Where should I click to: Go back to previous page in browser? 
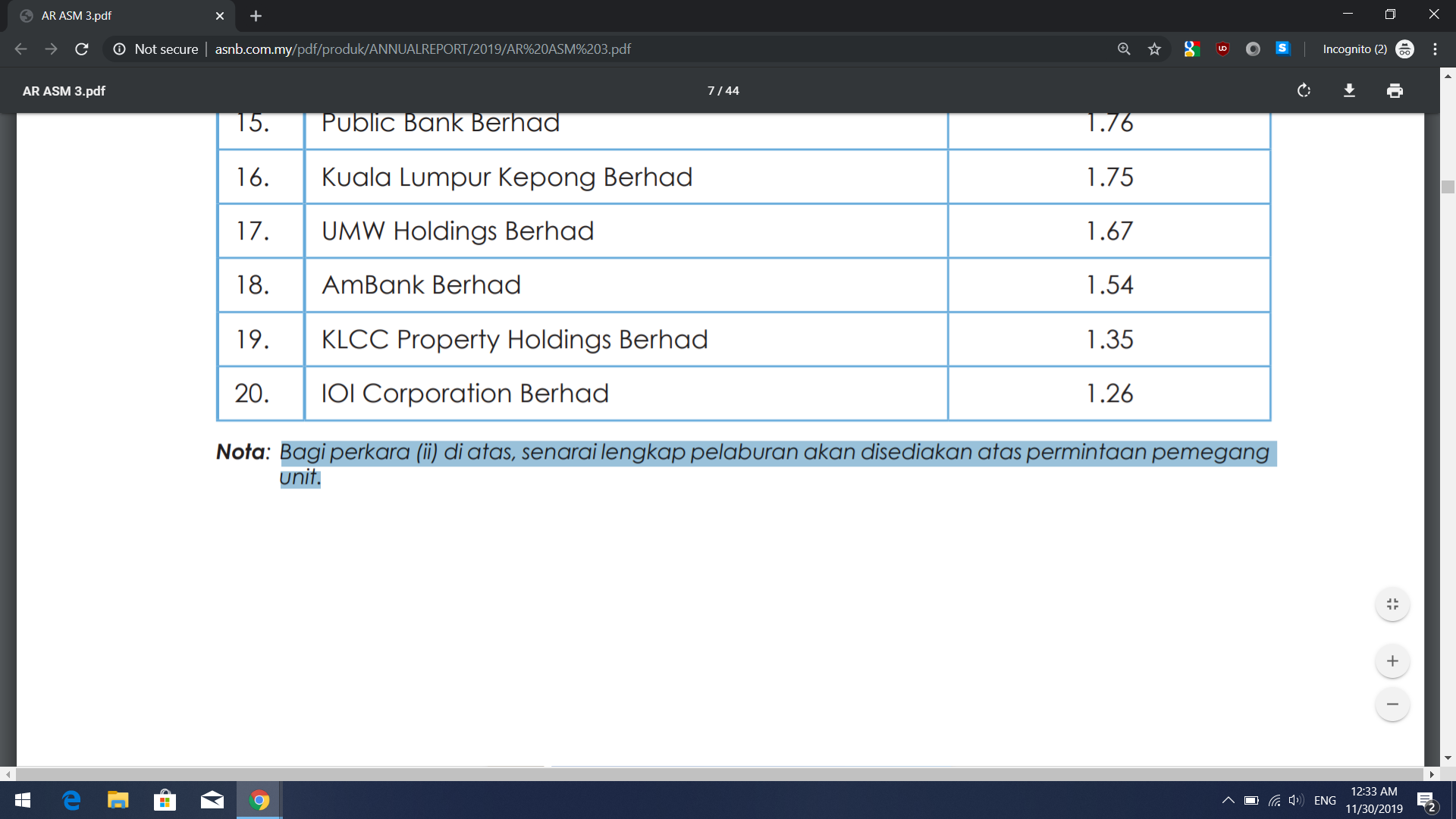coord(20,49)
